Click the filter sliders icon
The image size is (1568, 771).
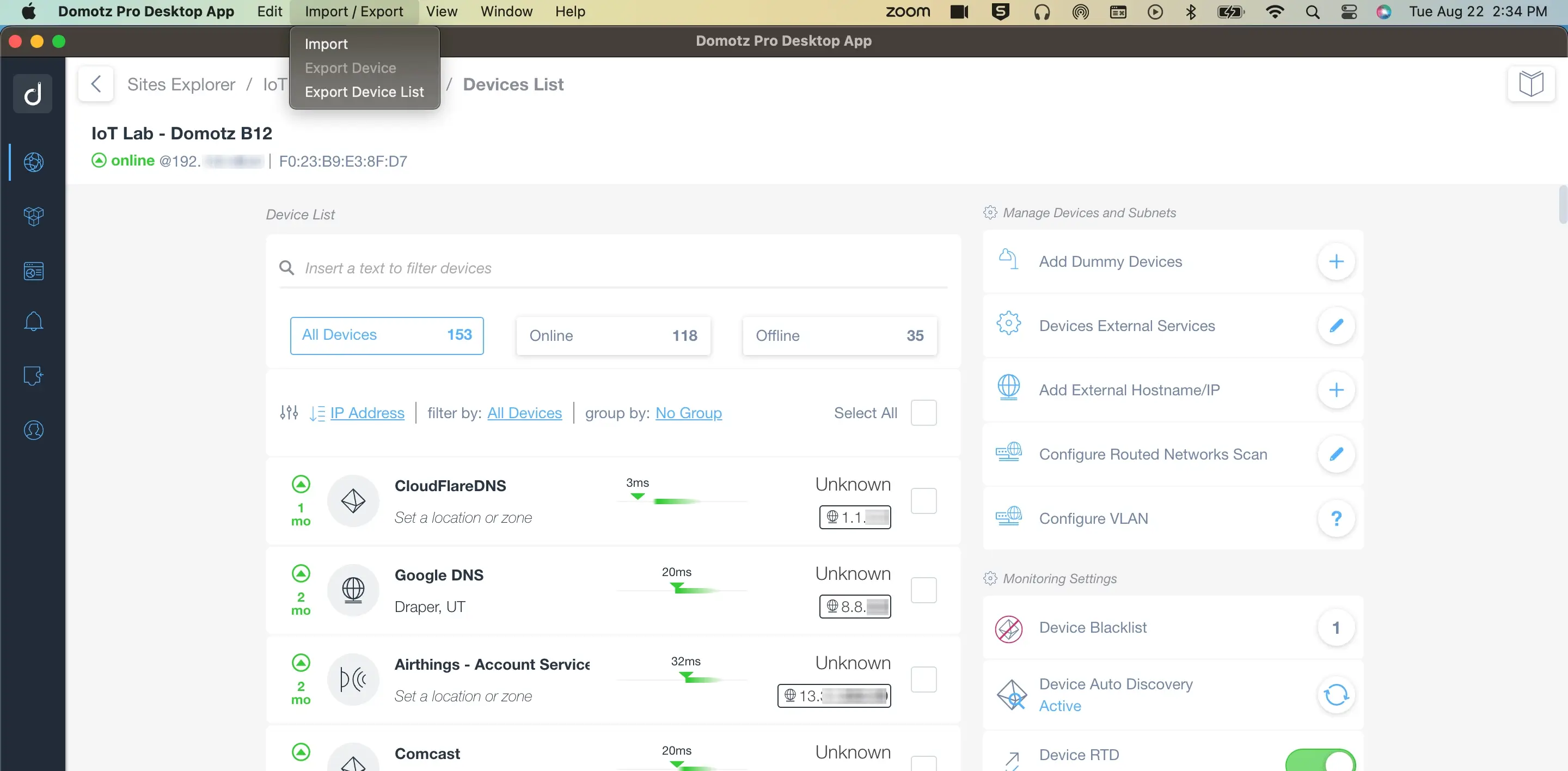[x=289, y=413]
